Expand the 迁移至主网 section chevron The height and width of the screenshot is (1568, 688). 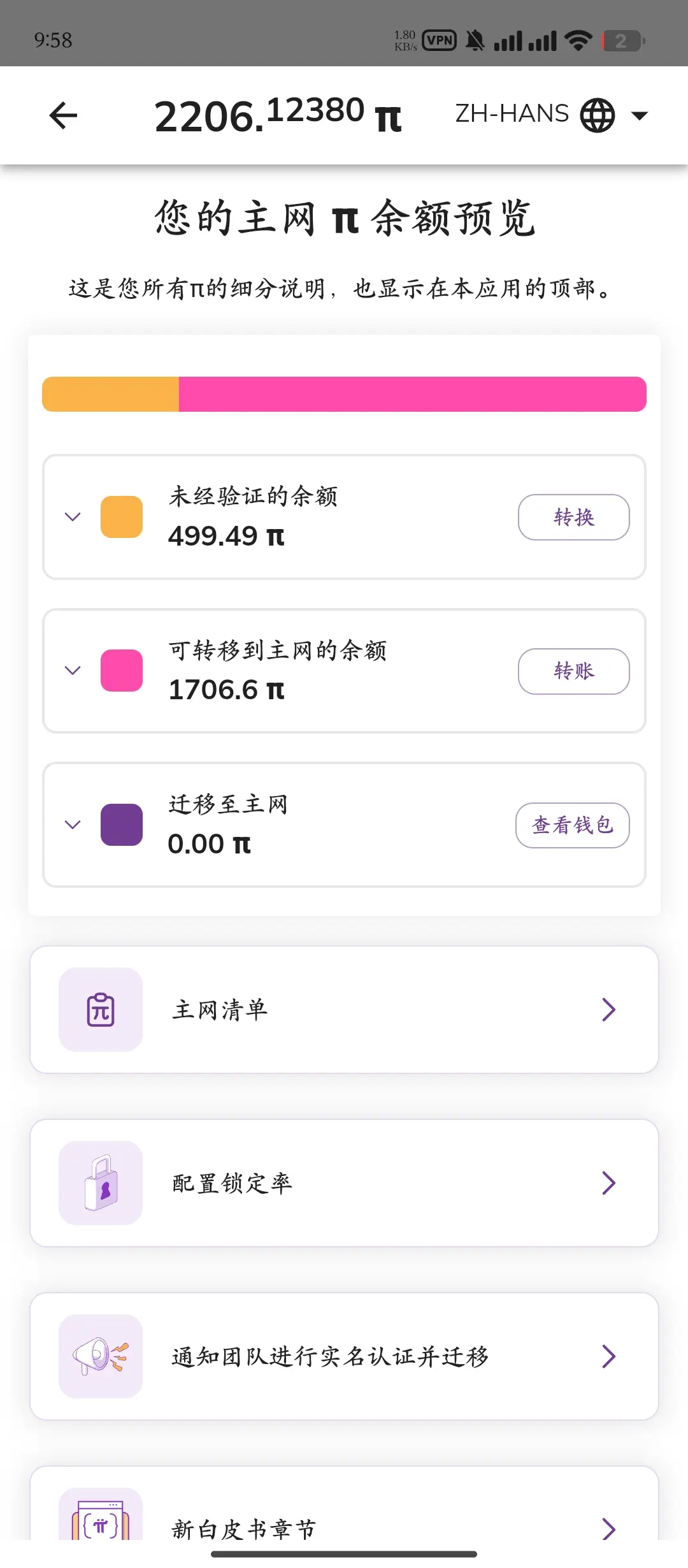click(x=73, y=825)
